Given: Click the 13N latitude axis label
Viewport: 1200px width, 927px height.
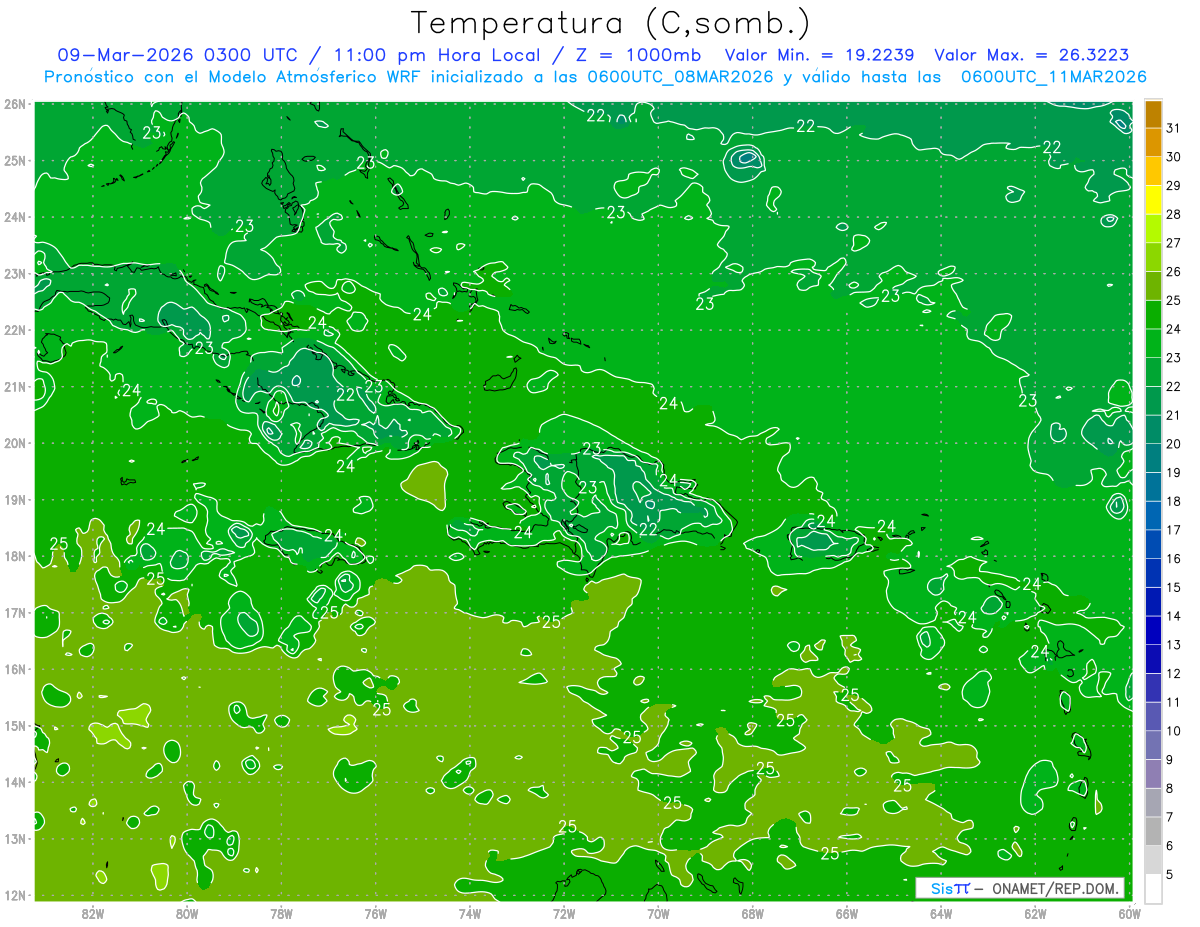Looking at the screenshot, I should (15, 839).
